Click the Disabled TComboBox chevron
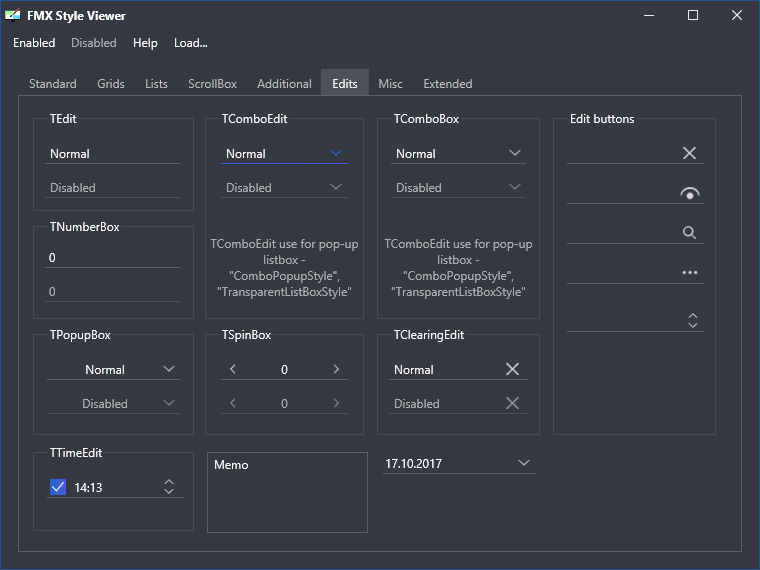This screenshot has height=570, width=760. (515, 187)
